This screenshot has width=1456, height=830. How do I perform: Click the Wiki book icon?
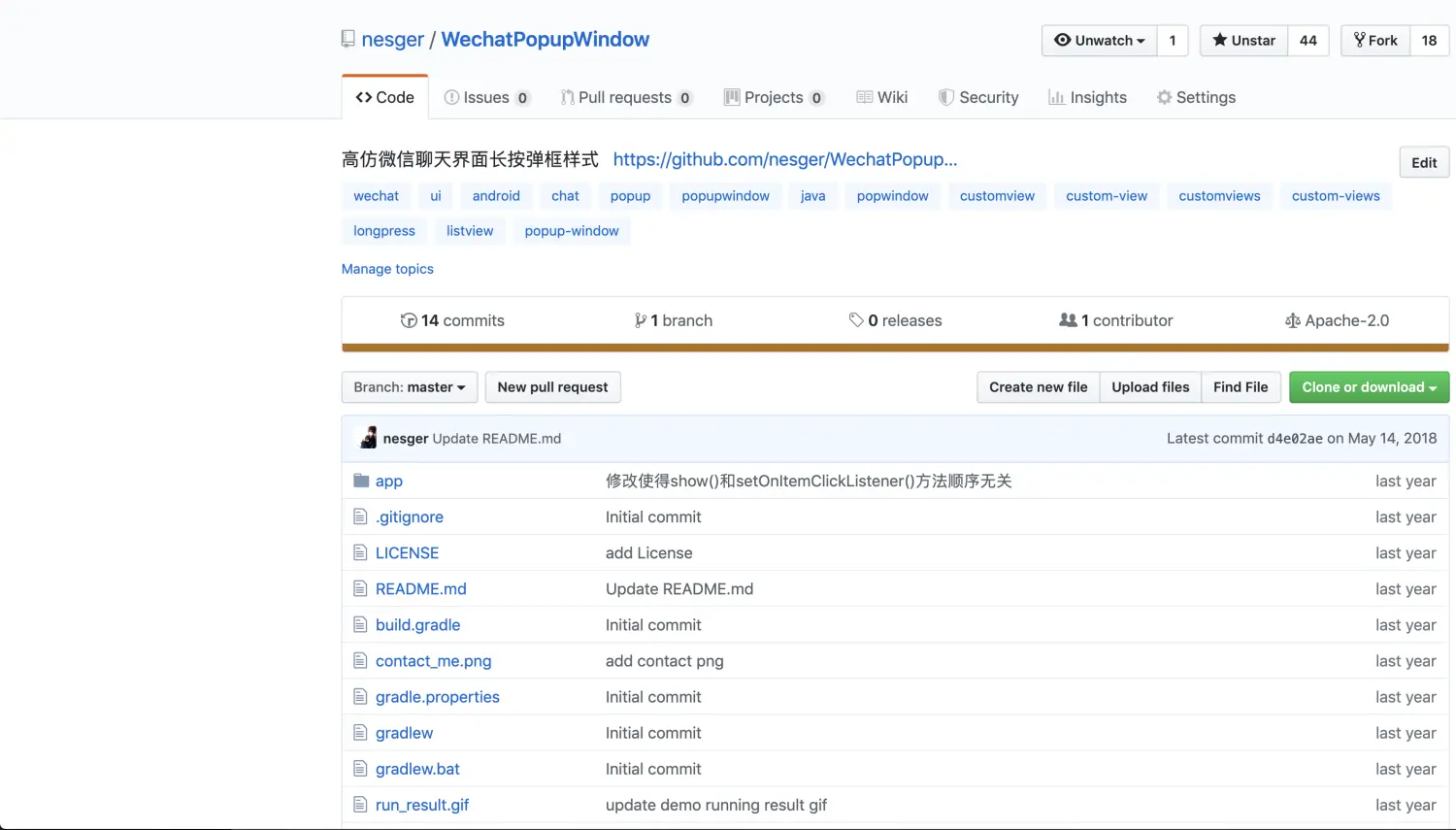(x=864, y=97)
